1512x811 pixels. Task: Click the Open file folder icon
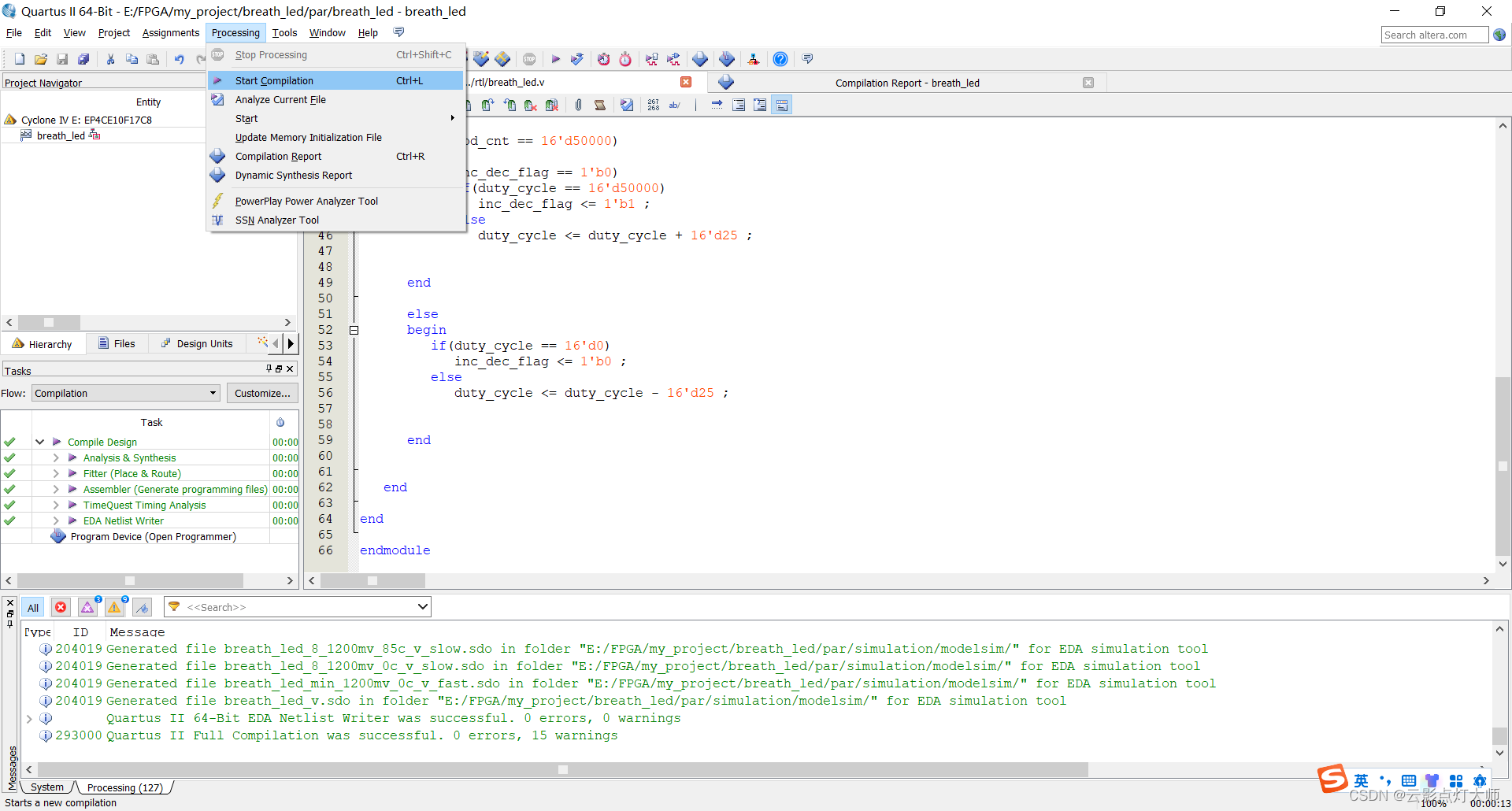41,59
